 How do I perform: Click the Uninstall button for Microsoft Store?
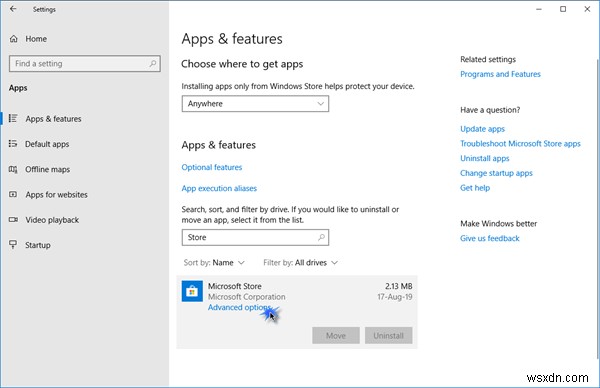pyautogui.click(x=388, y=336)
